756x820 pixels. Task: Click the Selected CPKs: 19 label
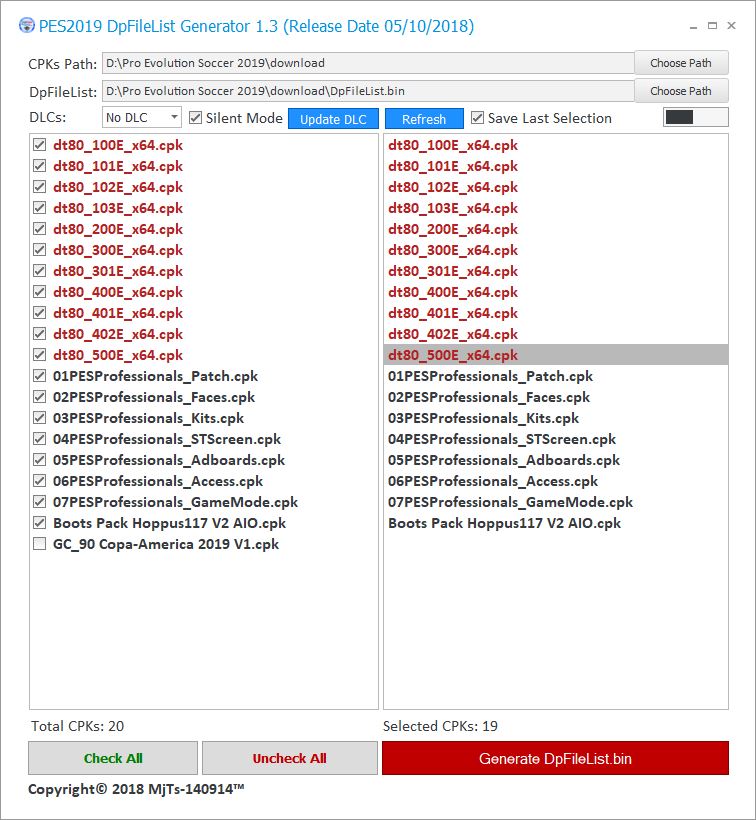(440, 726)
